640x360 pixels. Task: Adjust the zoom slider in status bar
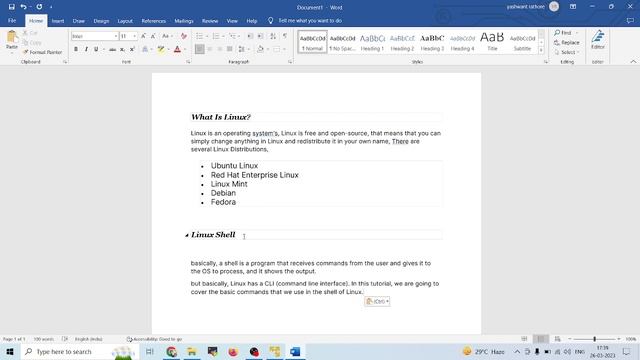pyautogui.click(x=594, y=339)
